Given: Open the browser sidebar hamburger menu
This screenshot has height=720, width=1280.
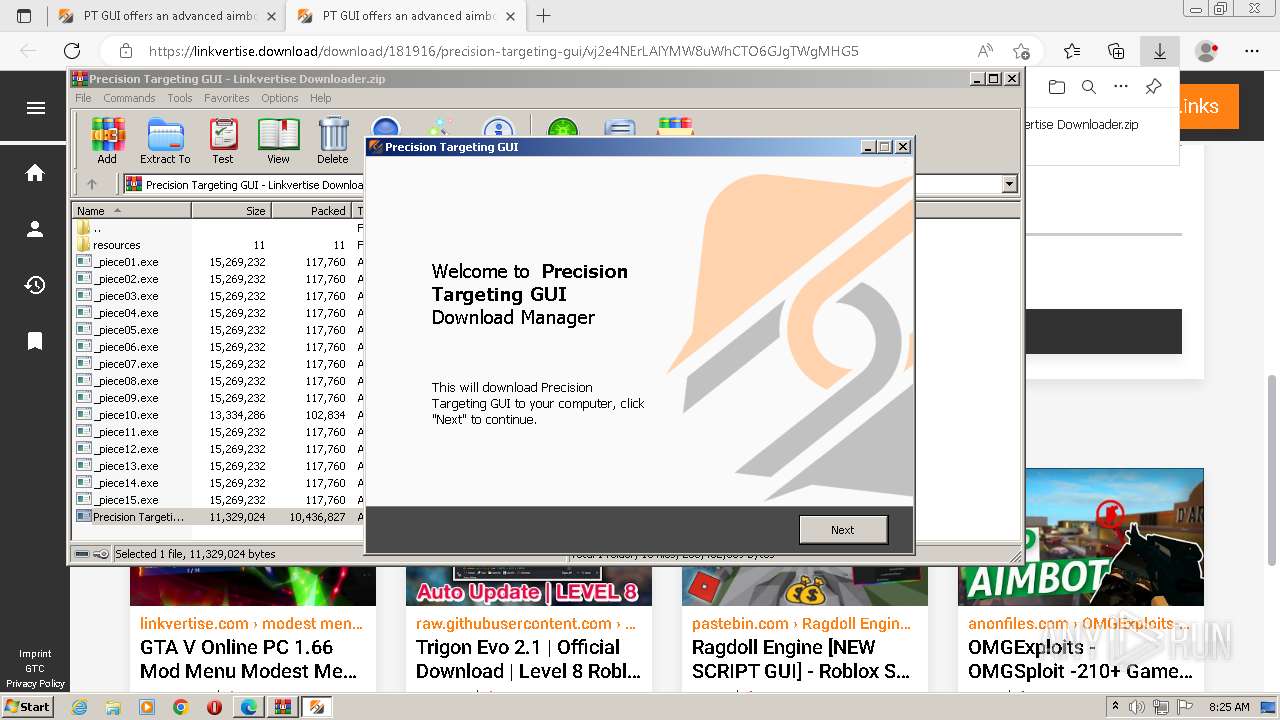Looking at the screenshot, I should (x=36, y=108).
